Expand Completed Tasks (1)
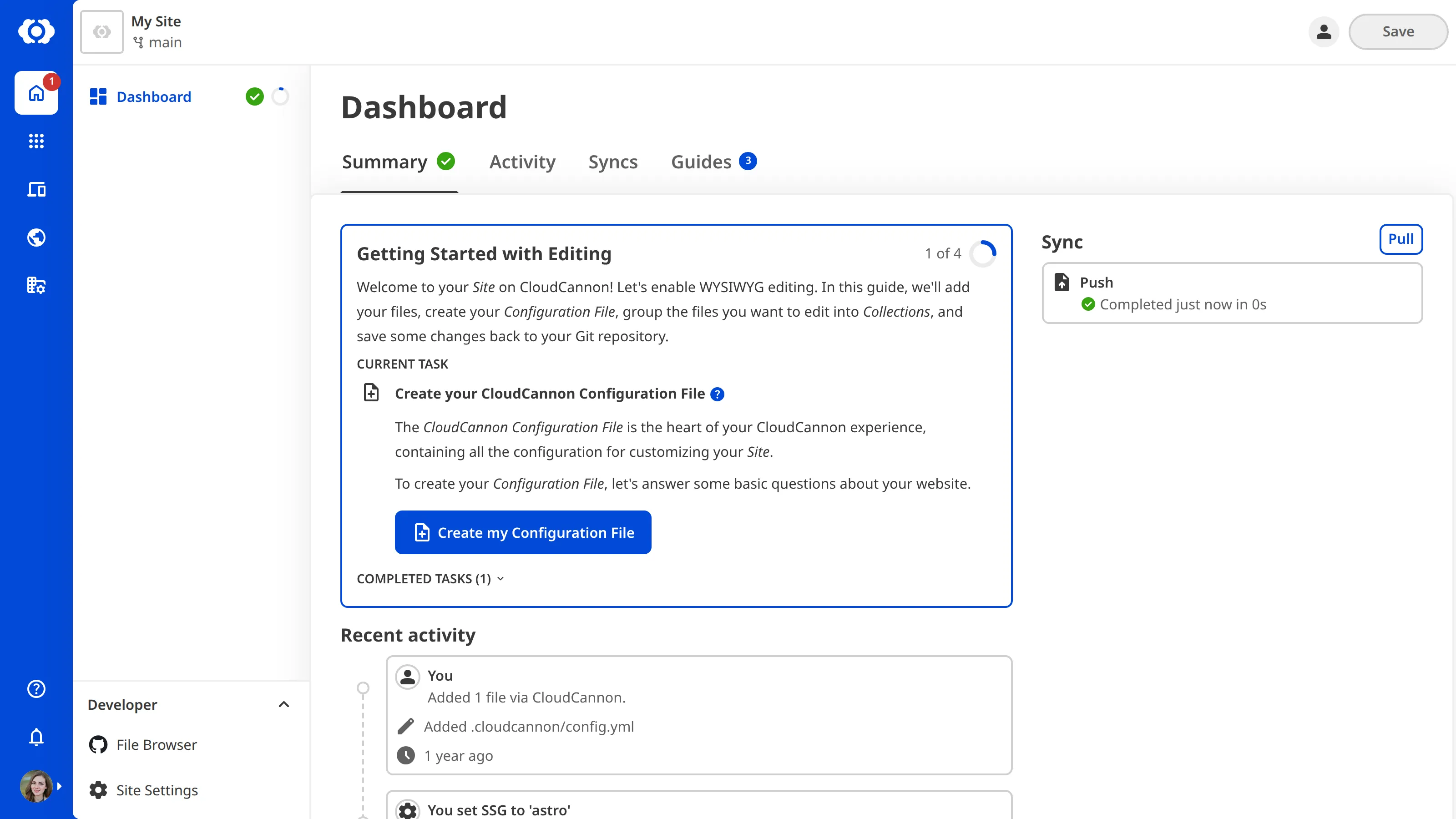The image size is (1456, 819). tap(430, 579)
